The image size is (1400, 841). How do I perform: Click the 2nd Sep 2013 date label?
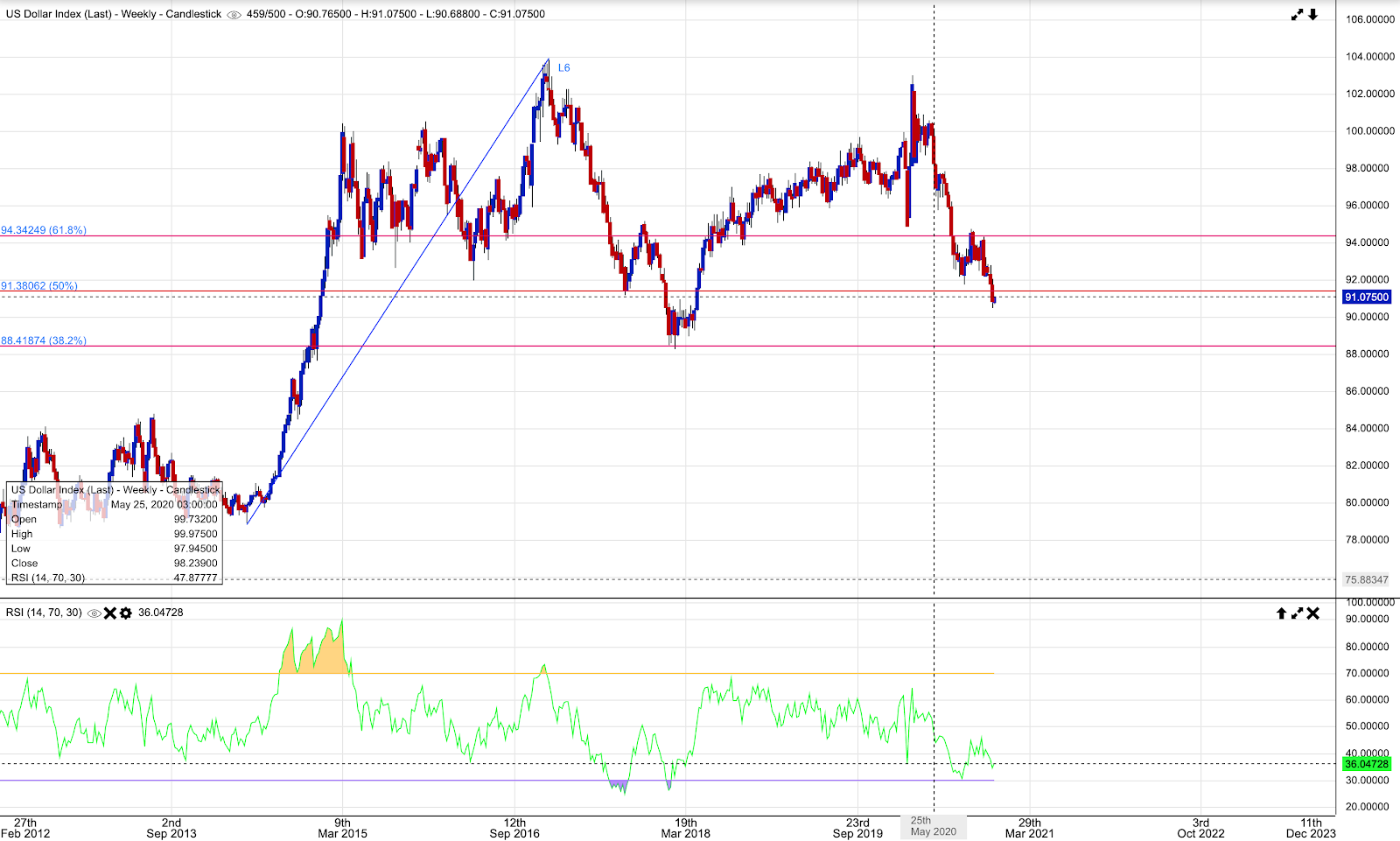(171, 828)
